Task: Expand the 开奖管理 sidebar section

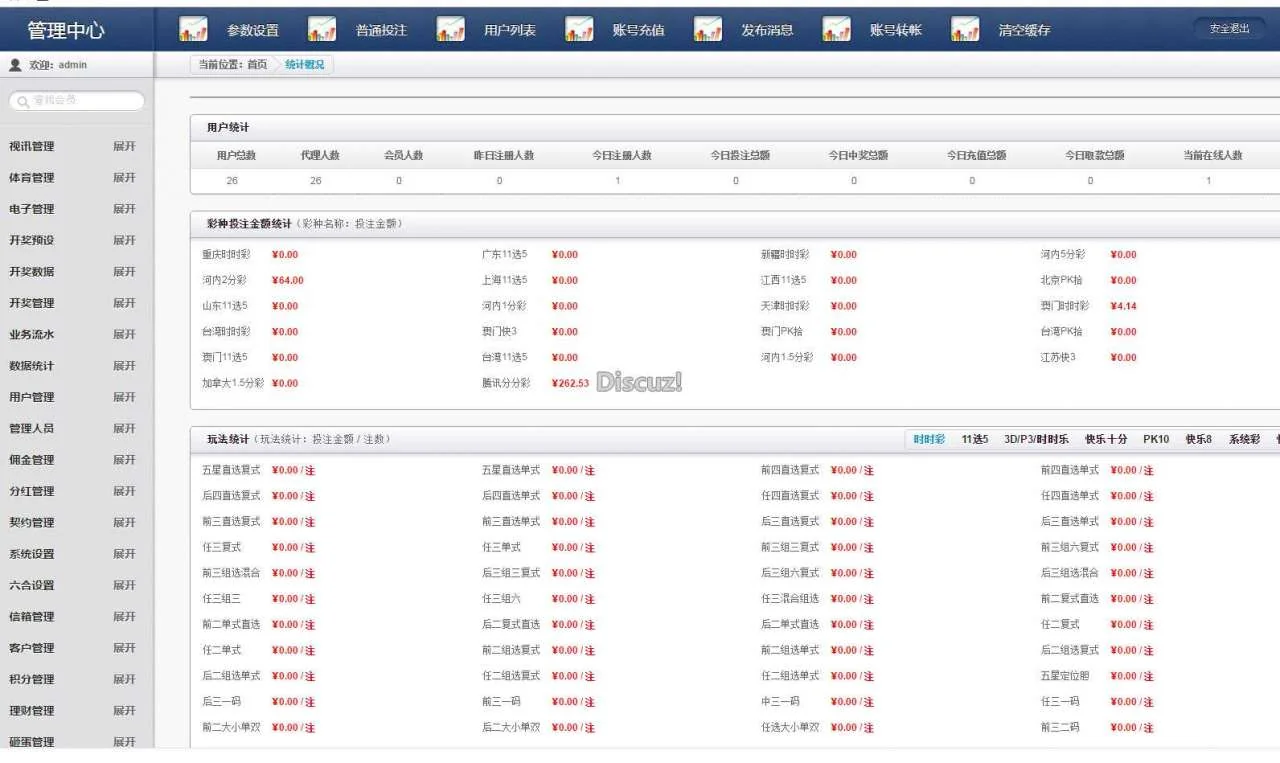Action: point(124,303)
